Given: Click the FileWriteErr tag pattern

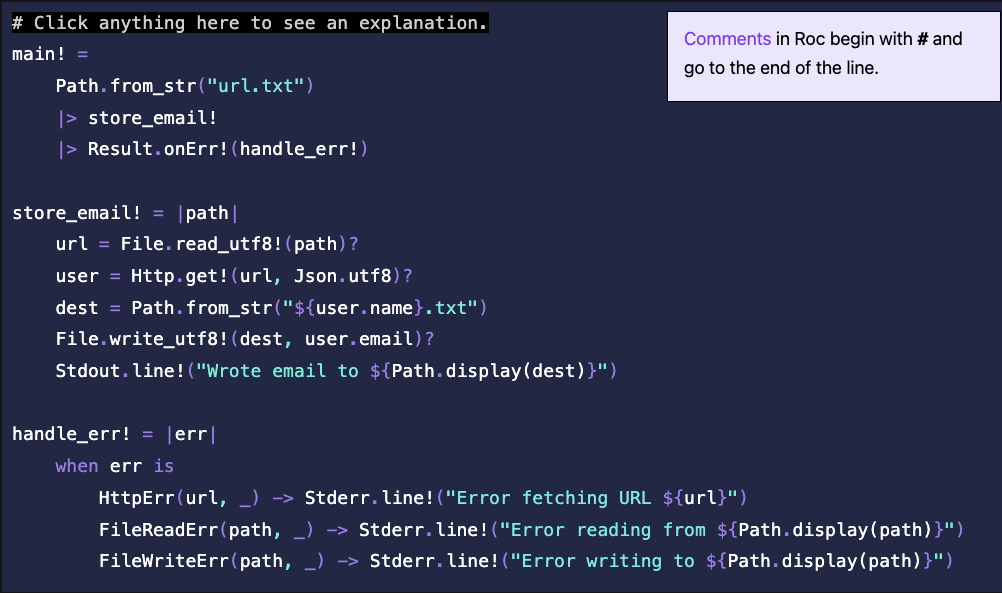Looking at the screenshot, I should (x=164, y=561).
